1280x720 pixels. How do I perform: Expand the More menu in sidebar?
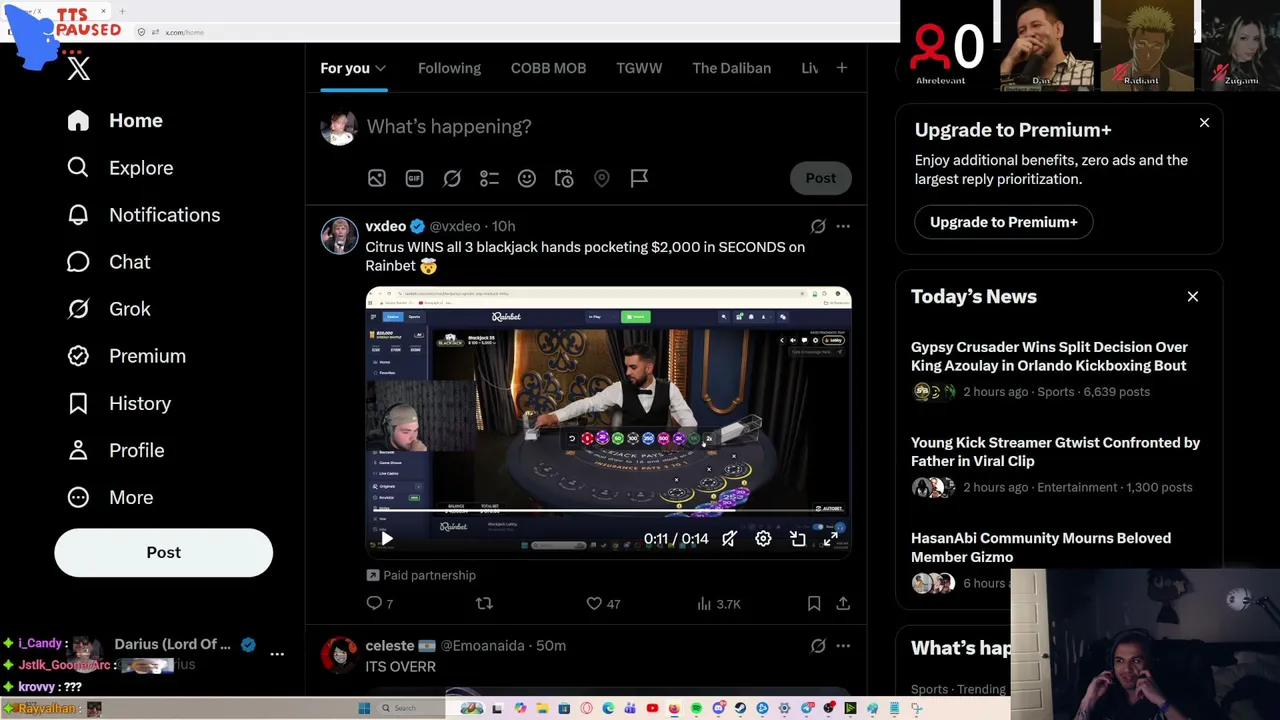pyautogui.click(x=110, y=497)
